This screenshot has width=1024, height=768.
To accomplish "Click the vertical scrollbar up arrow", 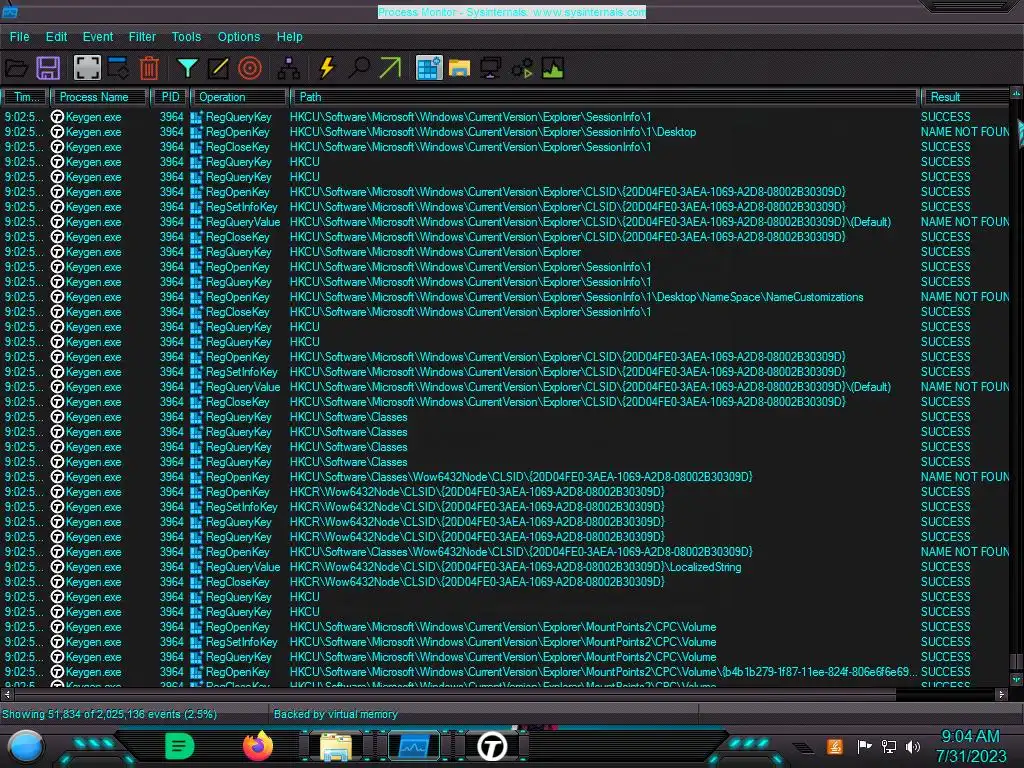I will click(x=1016, y=94).
